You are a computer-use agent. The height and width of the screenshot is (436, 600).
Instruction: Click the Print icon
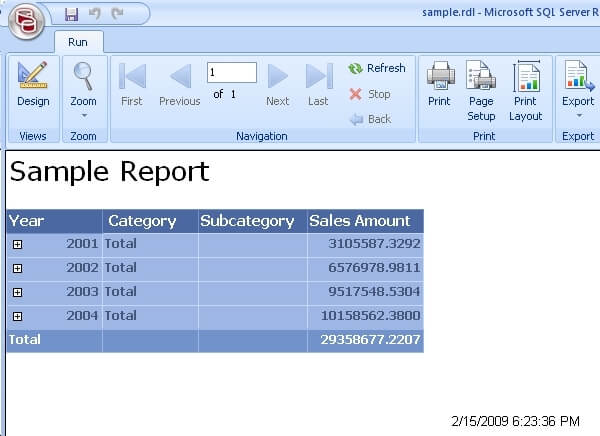(x=441, y=77)
